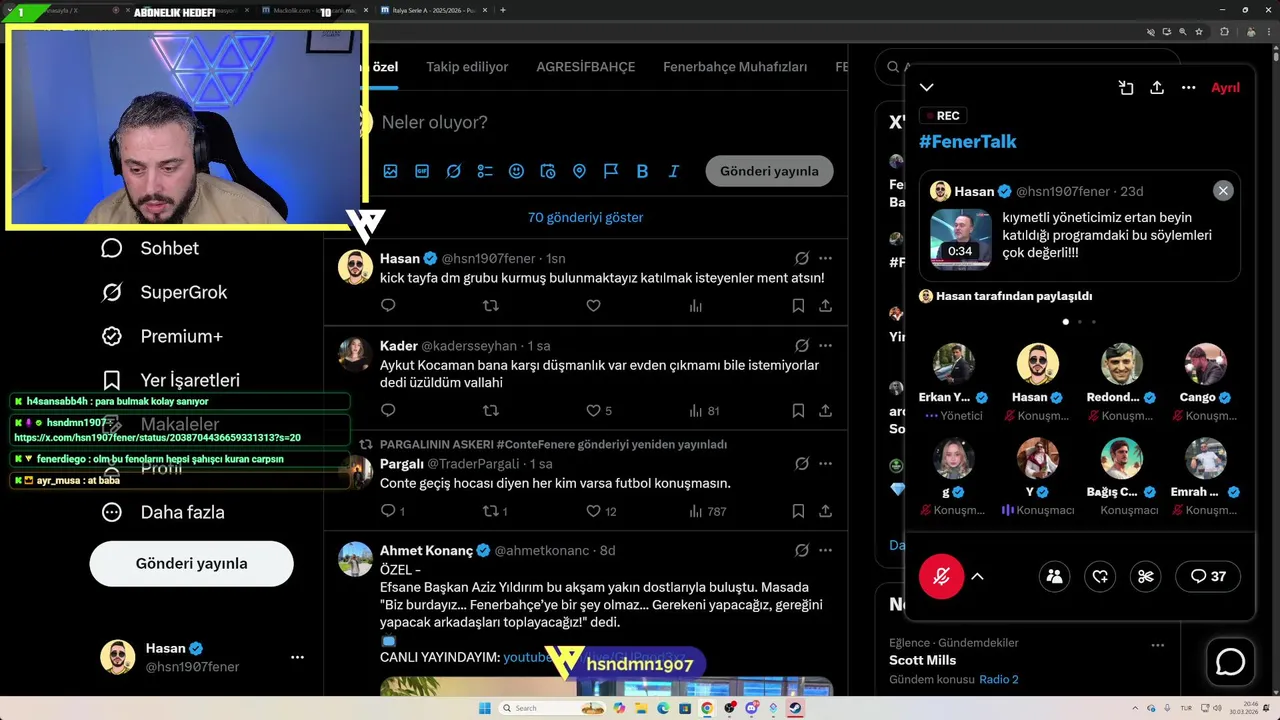Click sidebar Gönderi yayınla button
The width and height of the screenshot is (1280, 720).
[x=191, y=564]
